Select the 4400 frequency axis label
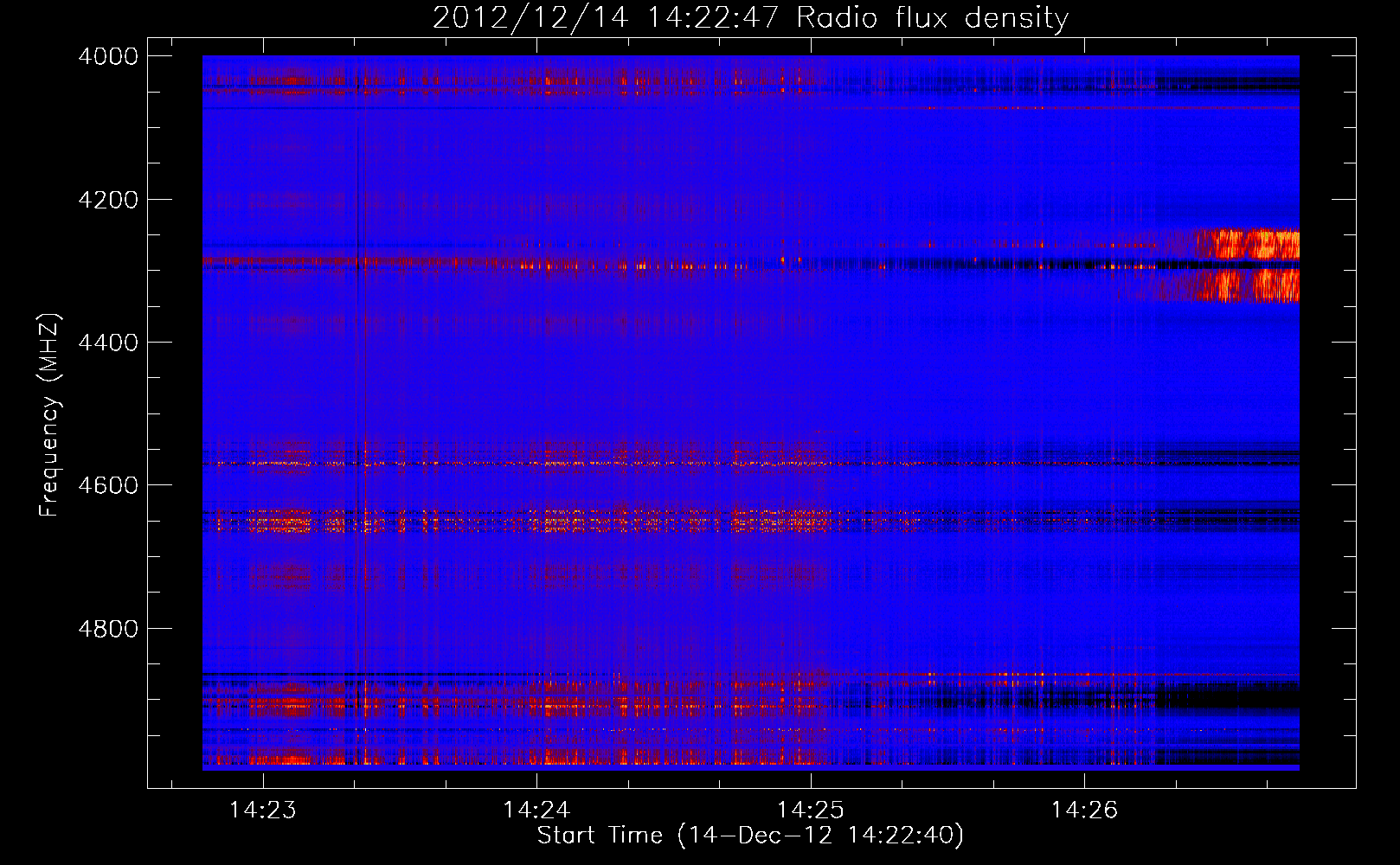 [108, 343]
